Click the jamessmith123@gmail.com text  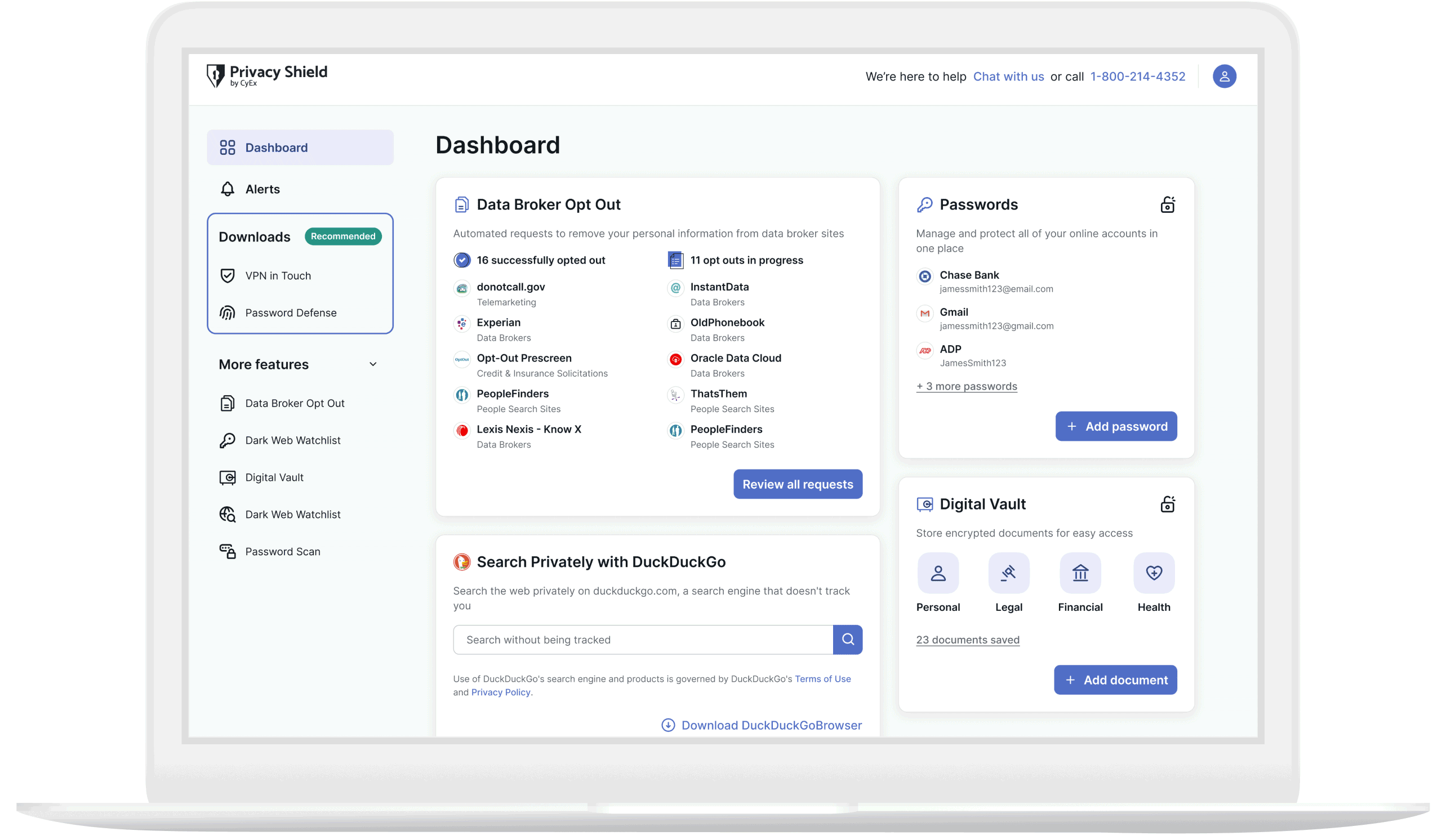(996, 325)
